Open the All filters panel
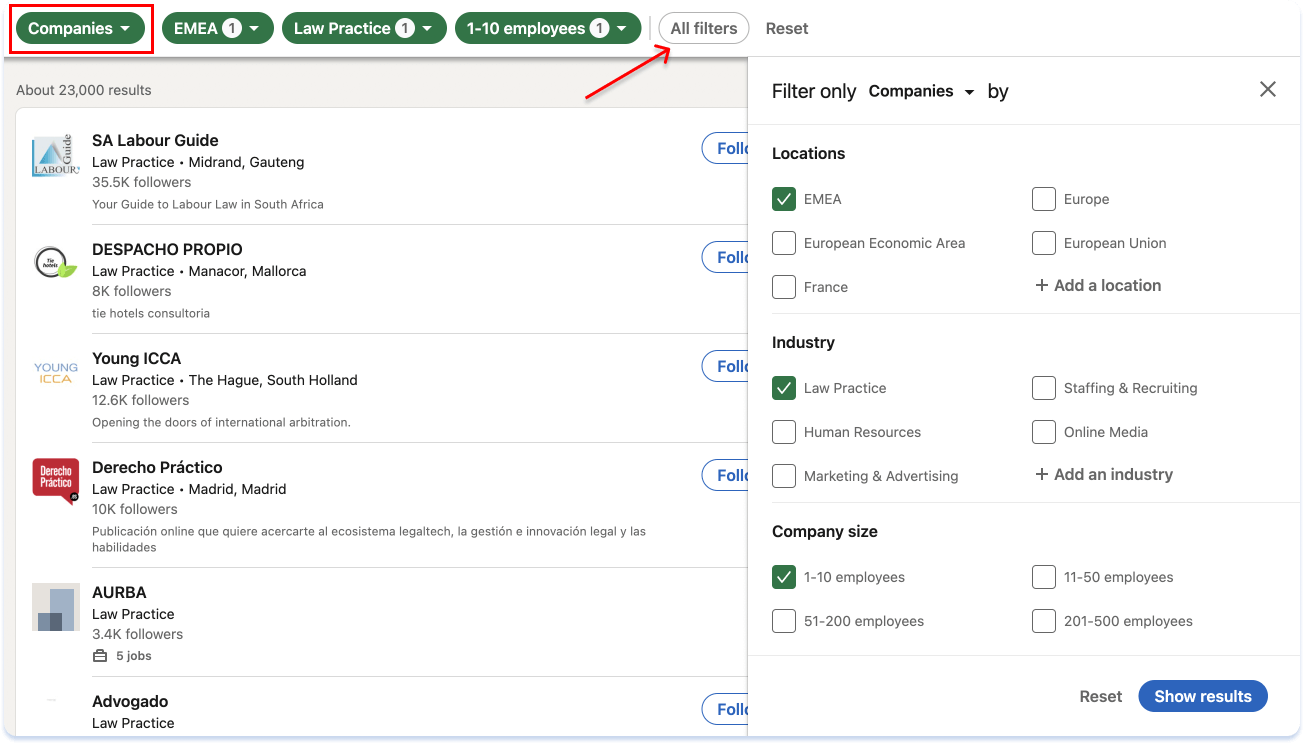The height and width of the screenshot is (744, 1304). 703,28
